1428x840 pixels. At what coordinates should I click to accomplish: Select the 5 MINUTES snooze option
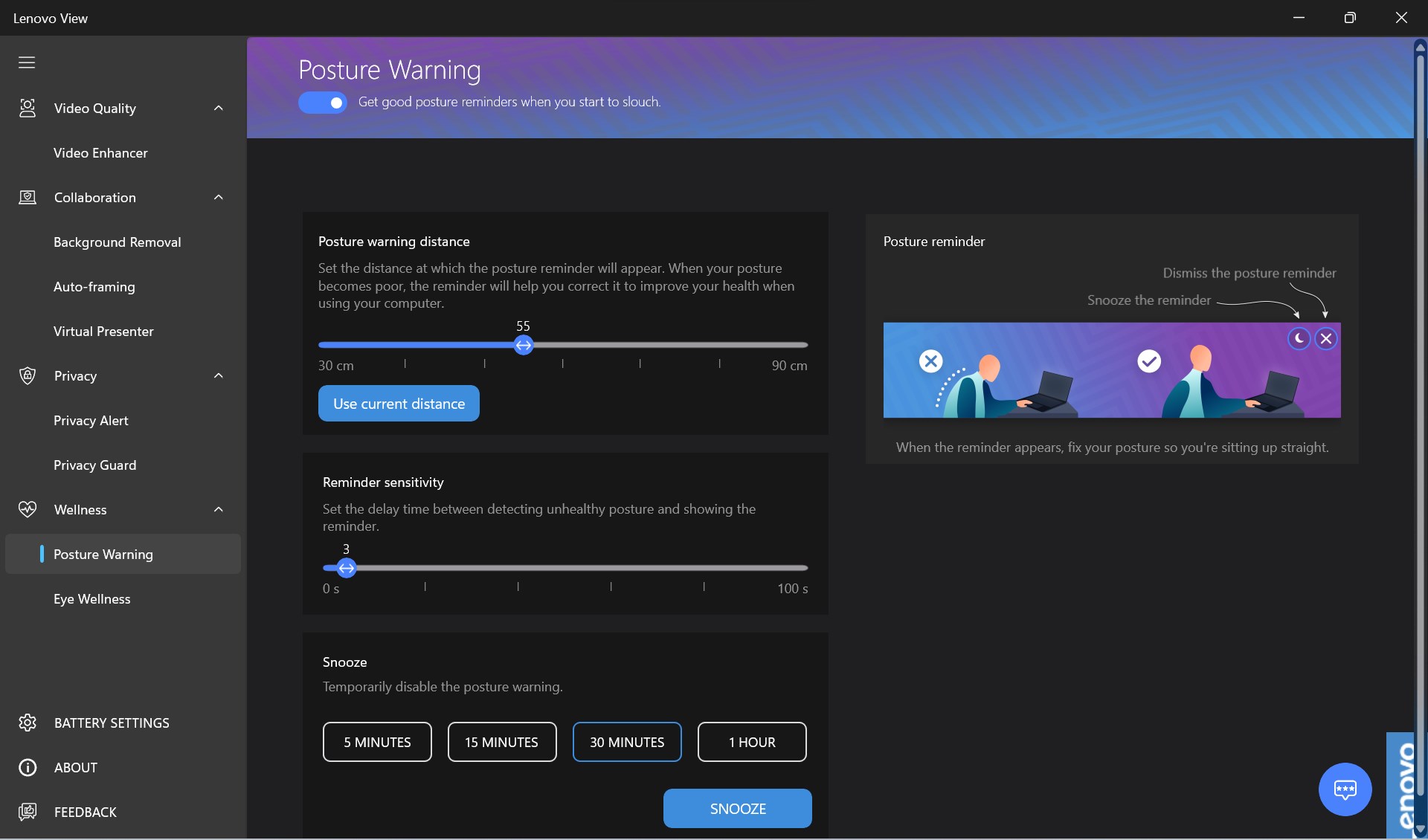click(x=377, y=742)
